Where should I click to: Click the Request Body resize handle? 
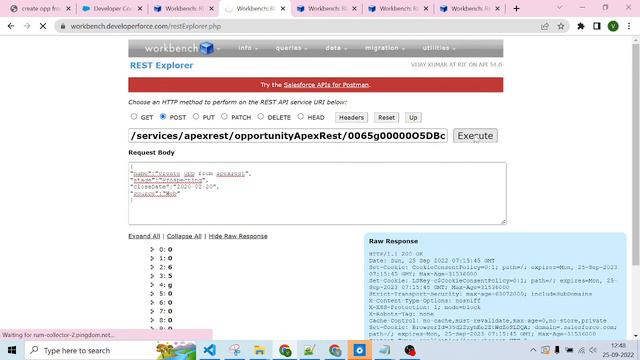[x=503, y=222]
